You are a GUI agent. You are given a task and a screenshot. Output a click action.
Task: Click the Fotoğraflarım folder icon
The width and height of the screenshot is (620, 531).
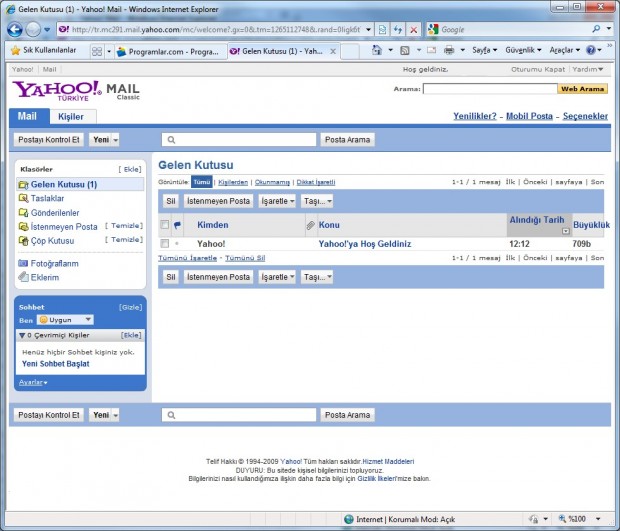(23, 263)
